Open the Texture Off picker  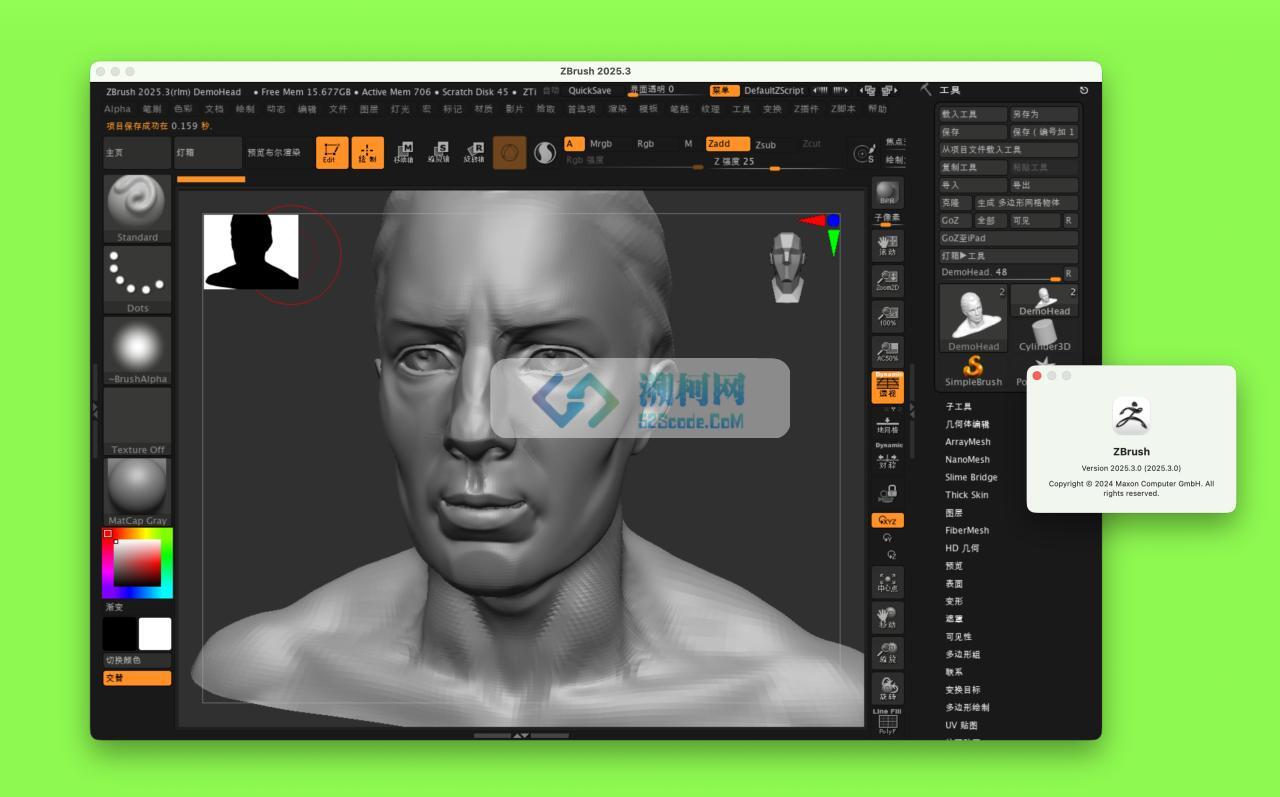click(137, 422)
